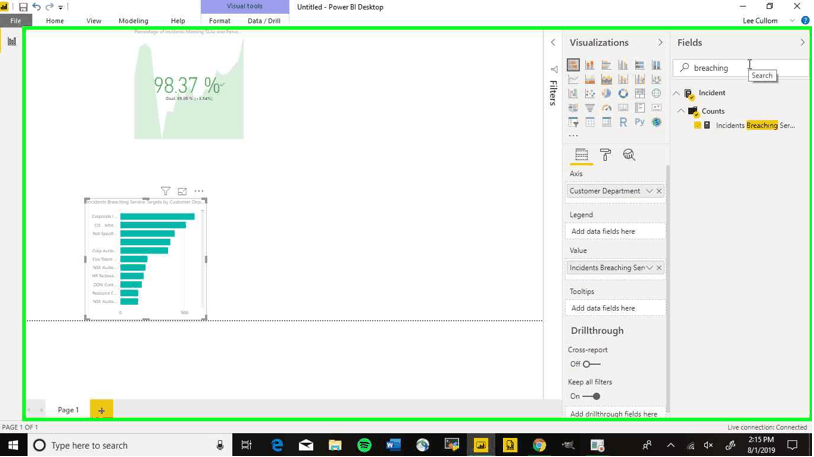
Task: Uncheck the Incidents Breaching Ser... field checkbox
Action: pos(697,125)
